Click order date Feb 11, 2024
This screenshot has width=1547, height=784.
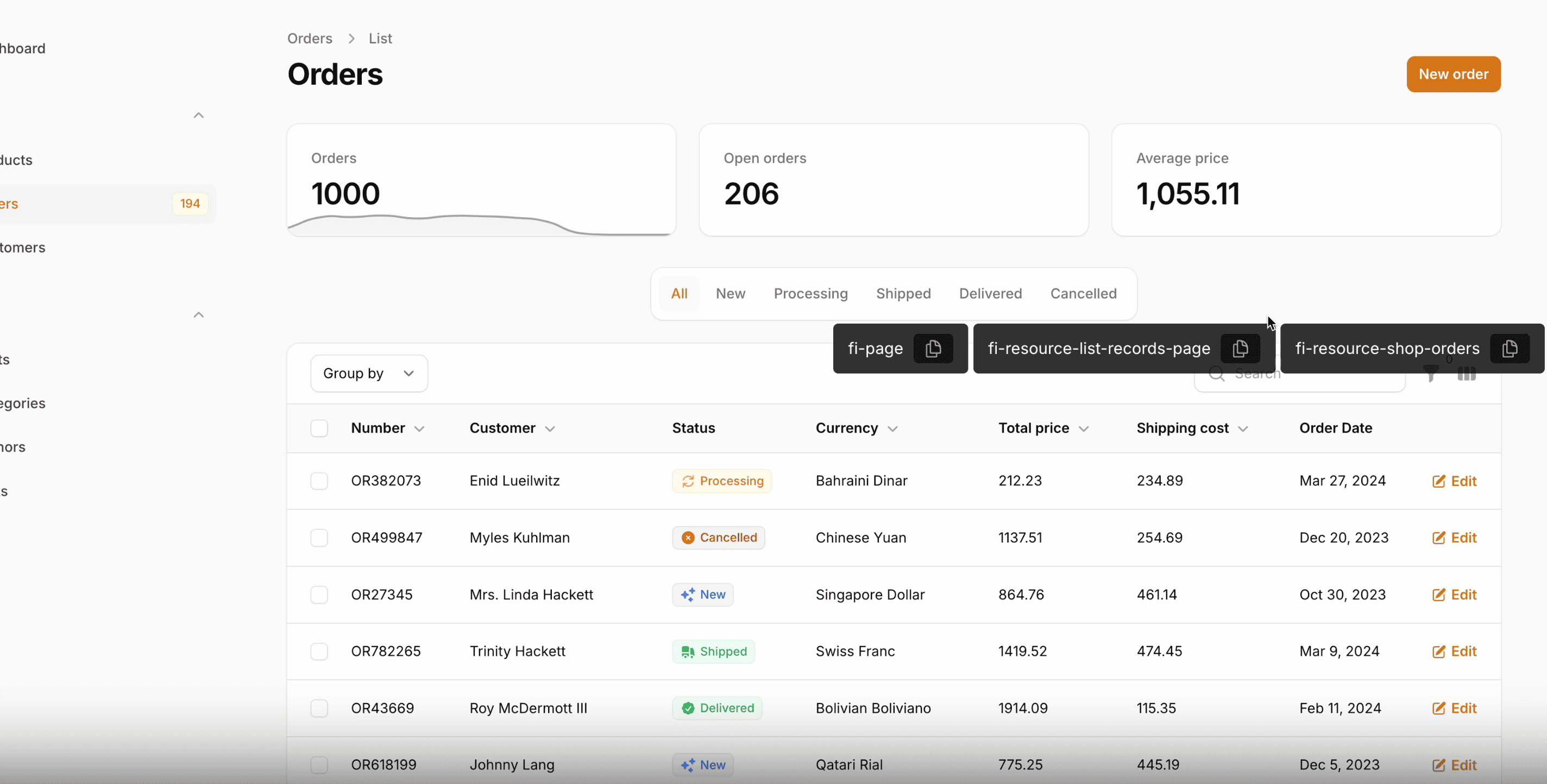click(x=1340, y=709)
